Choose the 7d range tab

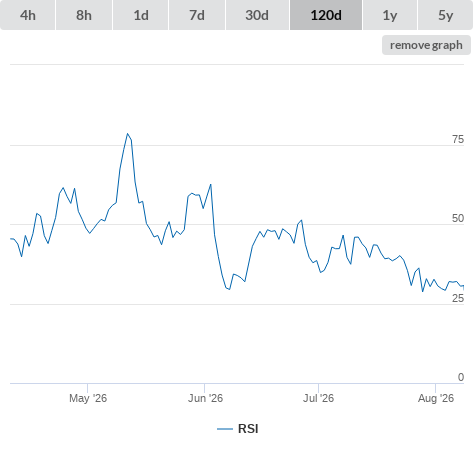[197, 15]
